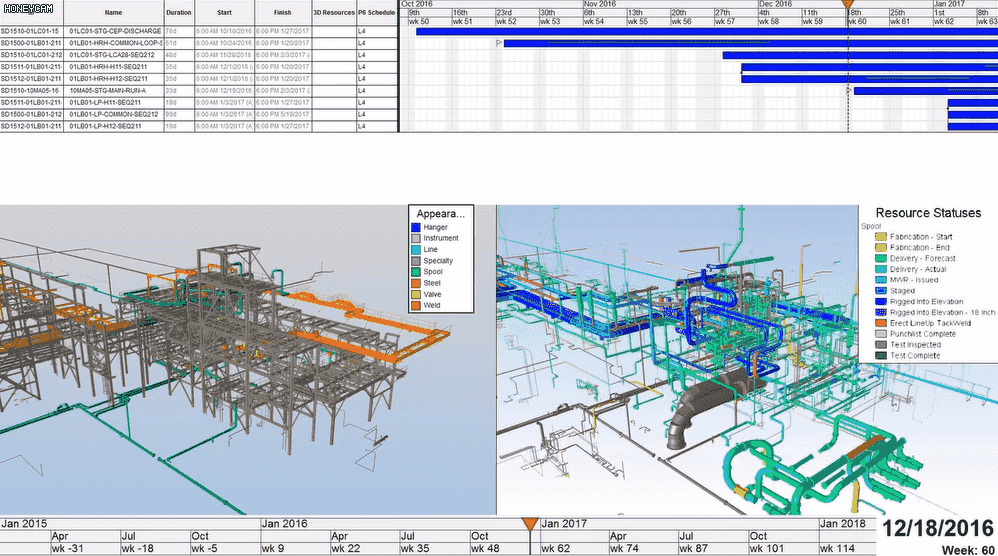Select task row 01LB01-HRH-COMMON-LOOP

199,43
